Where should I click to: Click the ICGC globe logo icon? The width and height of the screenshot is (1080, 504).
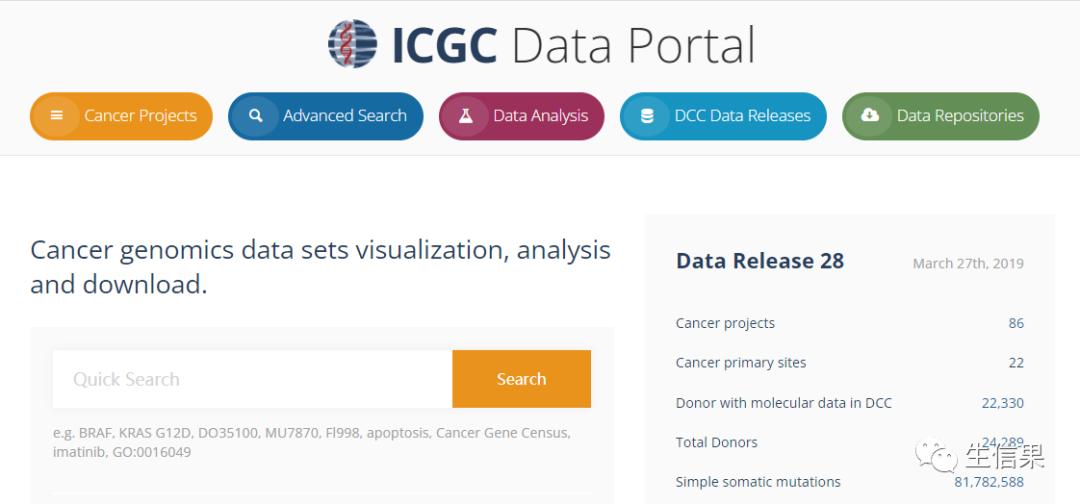(353, 45)
